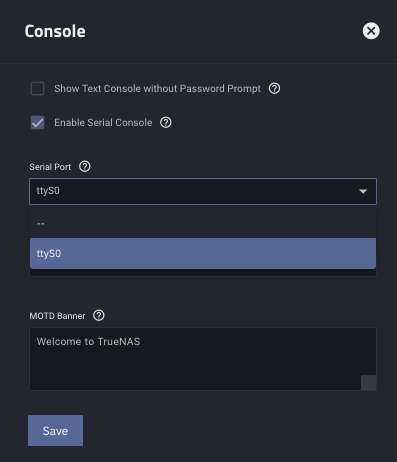Grab the MOTD Banner textarea resize handle
The width and height of the screenshot is (397, 462).
(369, 382)
